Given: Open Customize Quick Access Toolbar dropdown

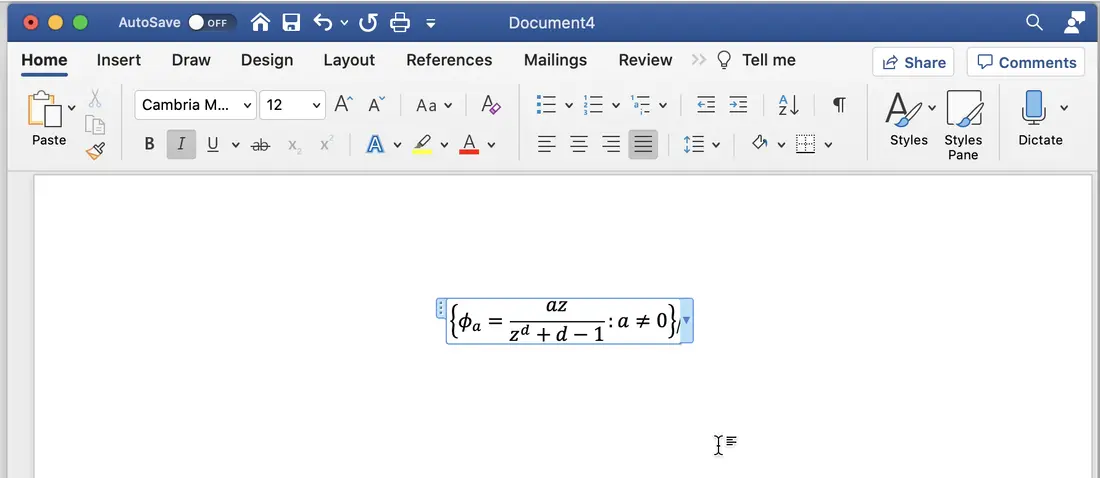Looking at the screenshot, I should click(431, 23).
